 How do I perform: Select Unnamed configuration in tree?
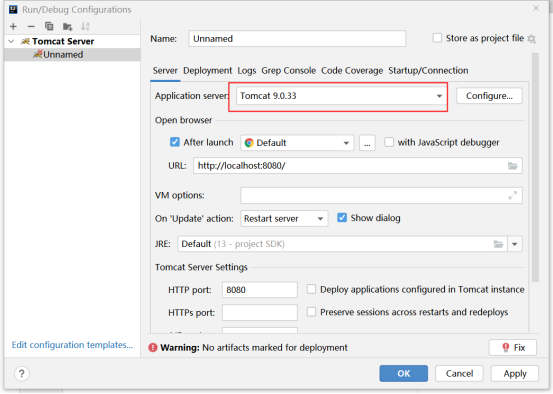(x=72, y=55)
